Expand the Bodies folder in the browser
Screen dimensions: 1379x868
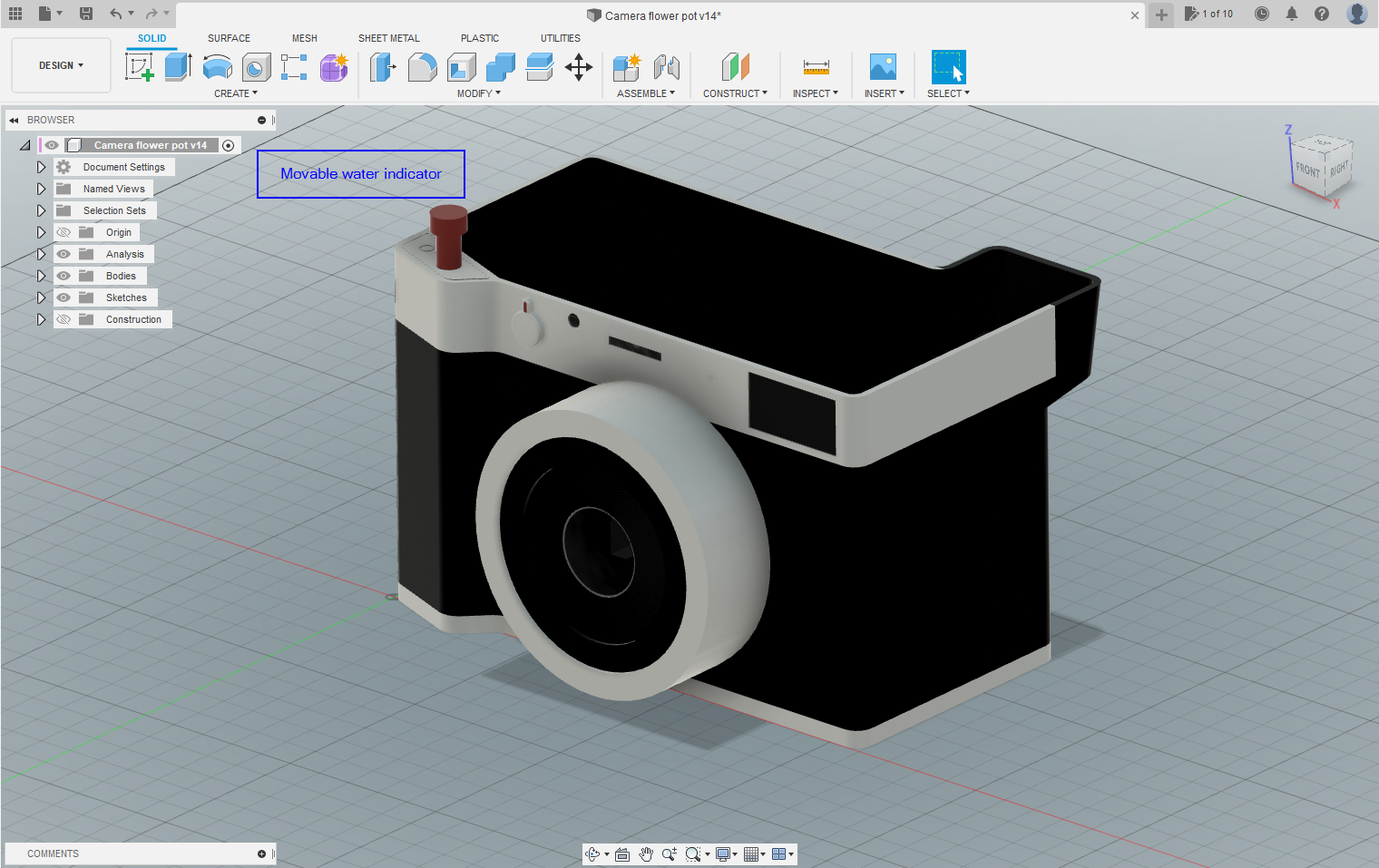point(41,275)
